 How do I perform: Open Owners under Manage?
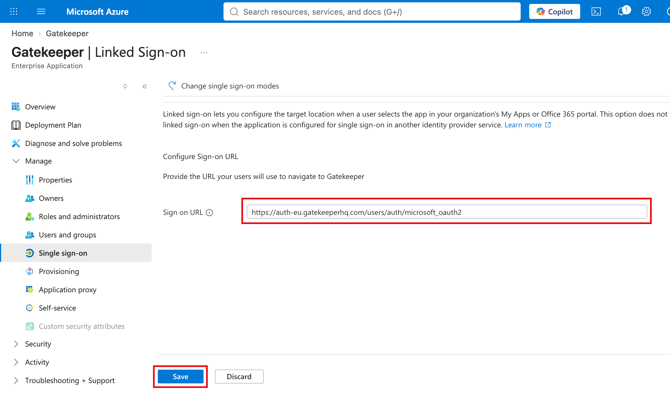click(51, 198)
